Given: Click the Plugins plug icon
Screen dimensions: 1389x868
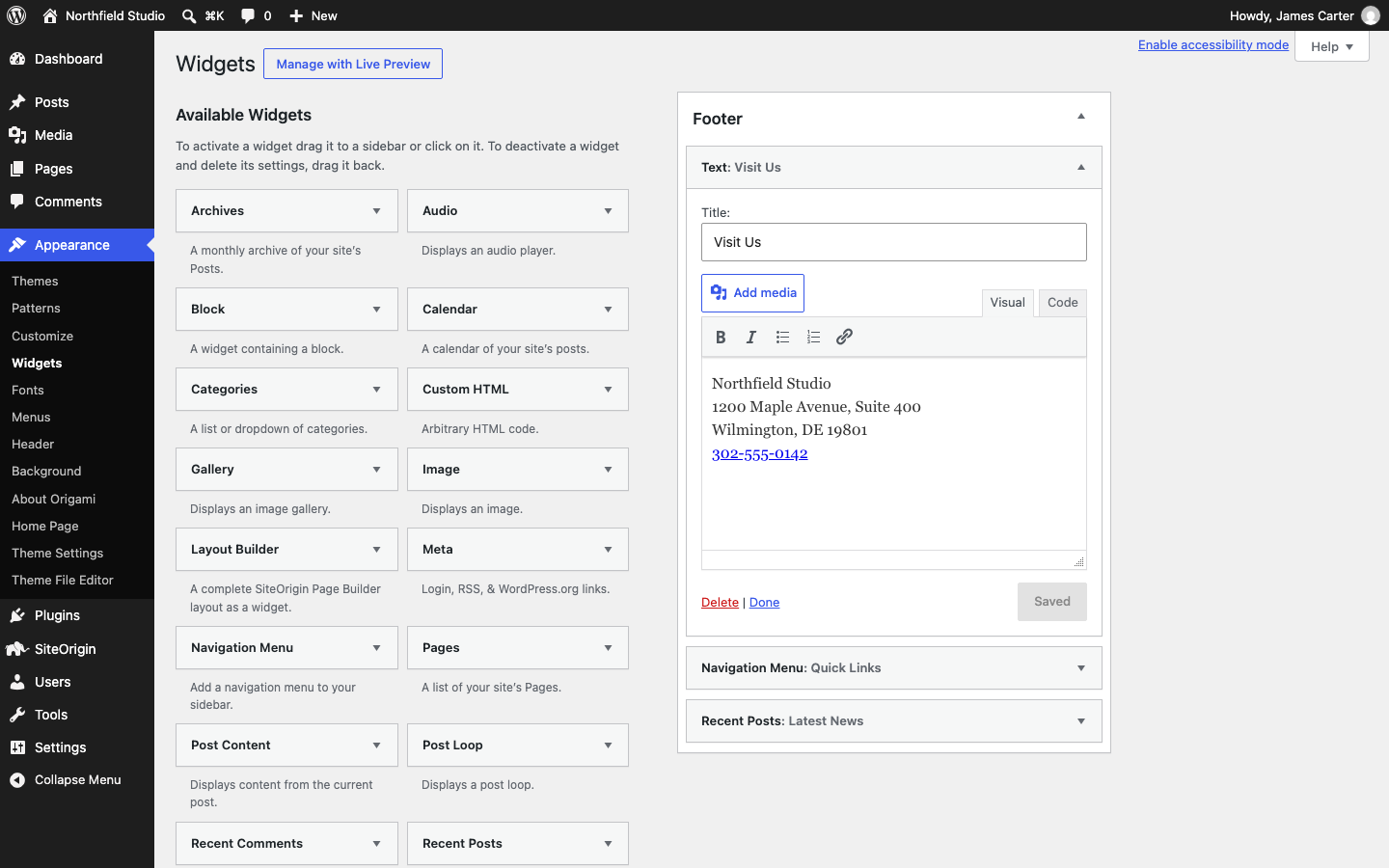Looking at the screenshot, I should point(17,615).
